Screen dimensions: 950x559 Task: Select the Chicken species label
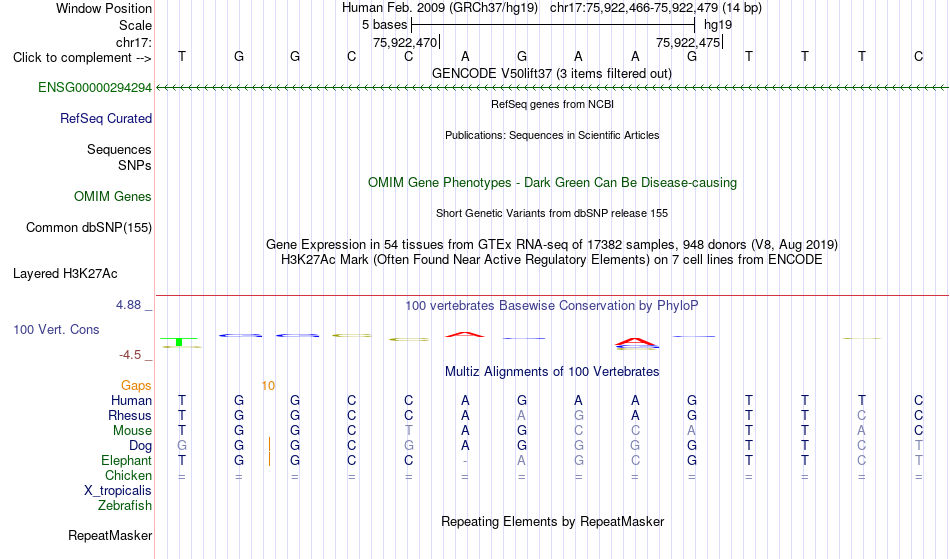point(128,475)
